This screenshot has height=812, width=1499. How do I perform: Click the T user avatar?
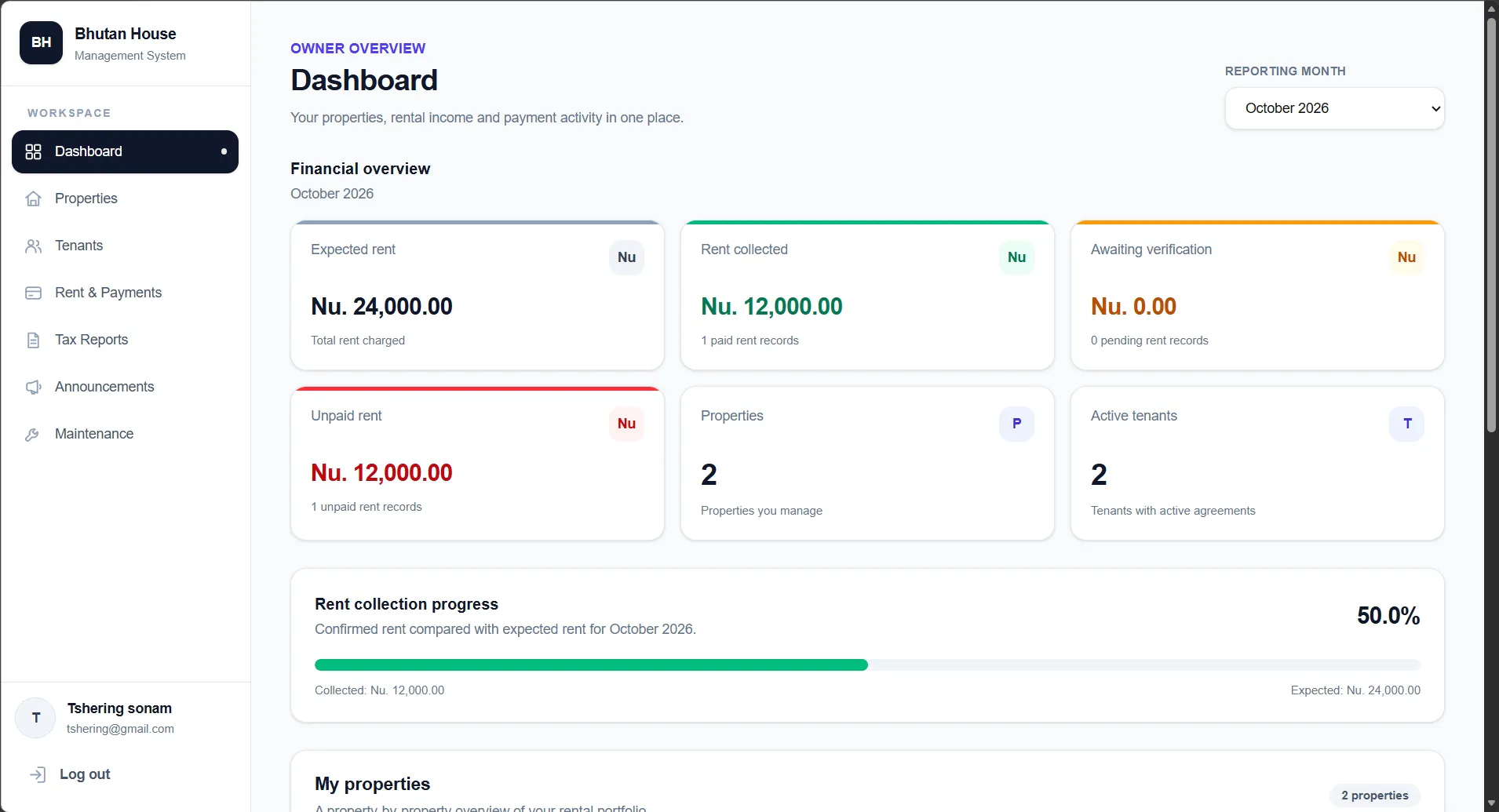point(35,718)
